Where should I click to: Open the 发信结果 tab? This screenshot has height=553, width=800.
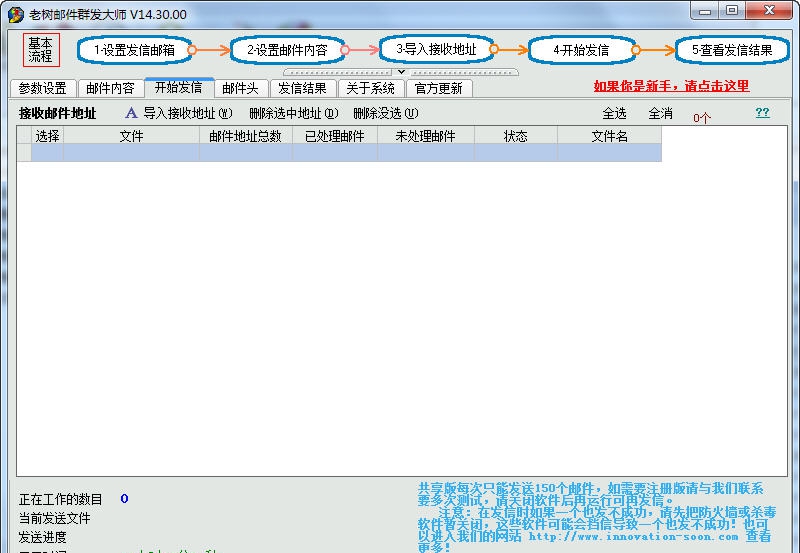coord(303,88)
